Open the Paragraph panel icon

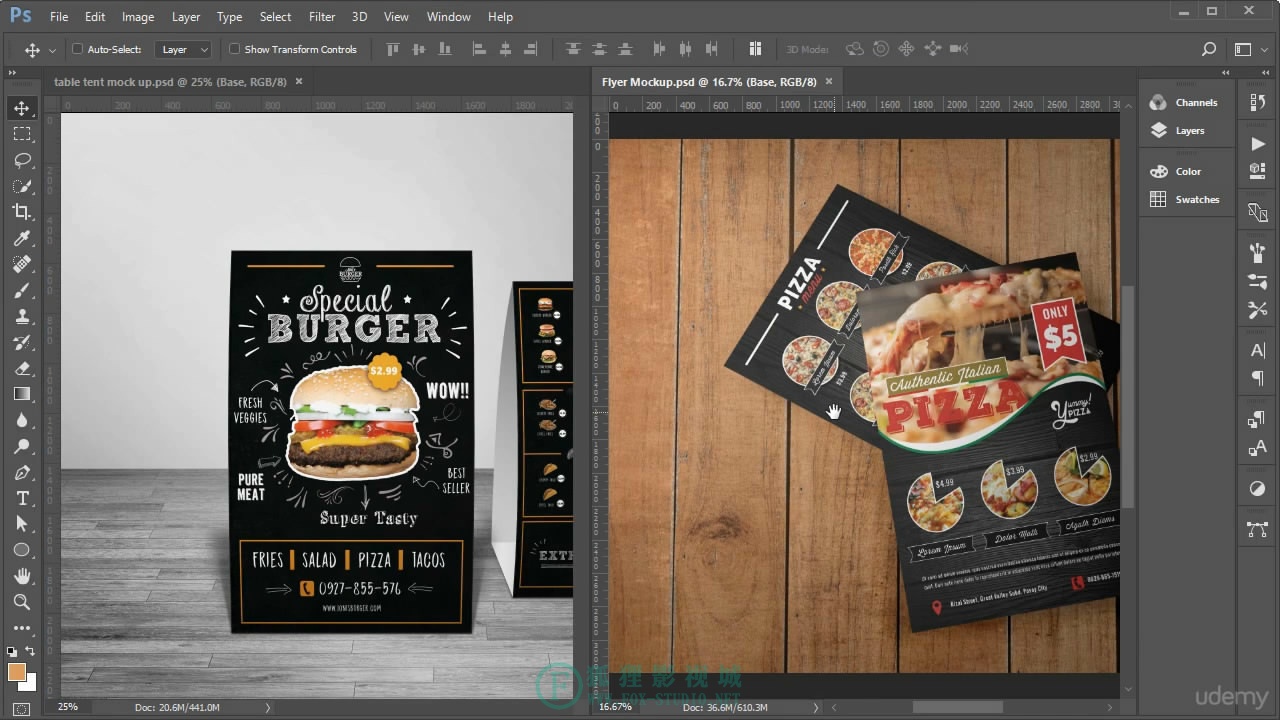(x=1258, y=378)
